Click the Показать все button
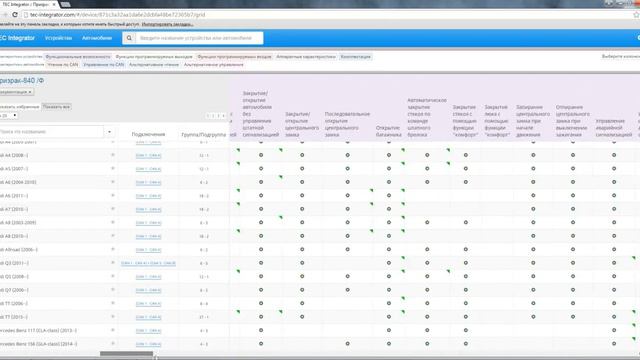Screen dimensions: 640x360 click(56, 107)
